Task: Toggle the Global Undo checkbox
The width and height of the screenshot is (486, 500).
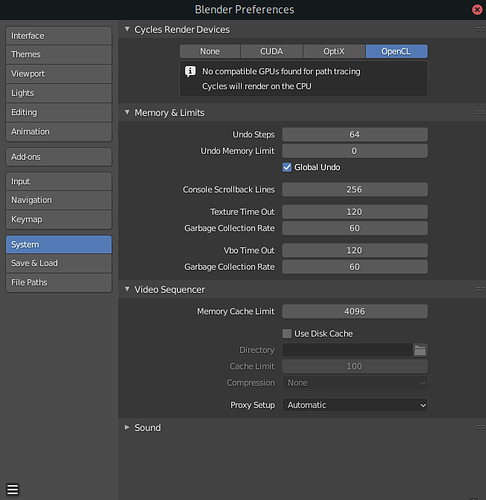Action: click(x=287, y=167)
